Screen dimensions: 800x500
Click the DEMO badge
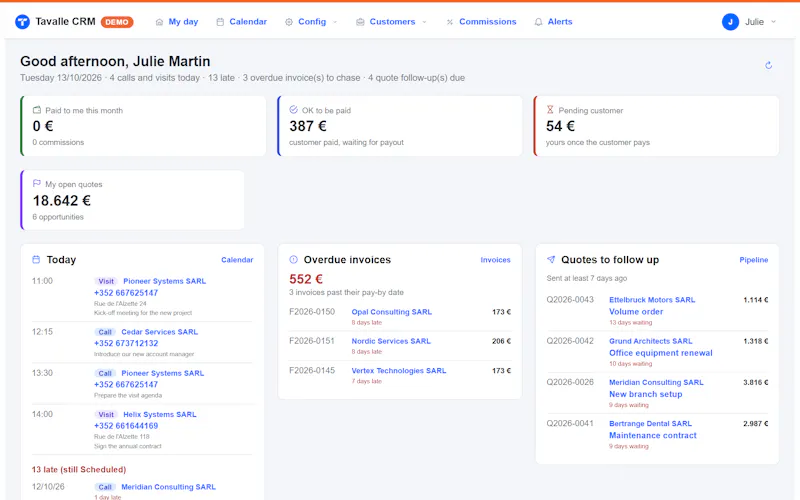pos(117,22)
